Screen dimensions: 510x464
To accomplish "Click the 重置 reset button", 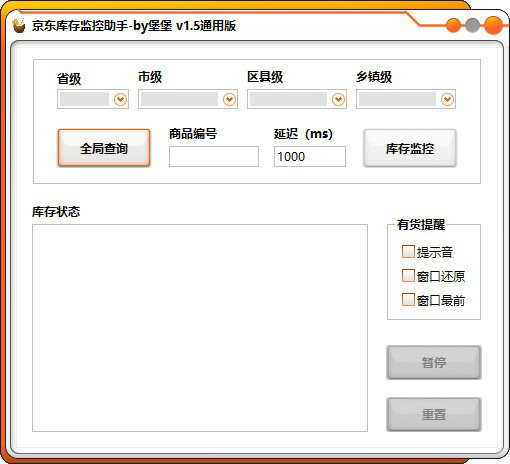I will (434, 414).
